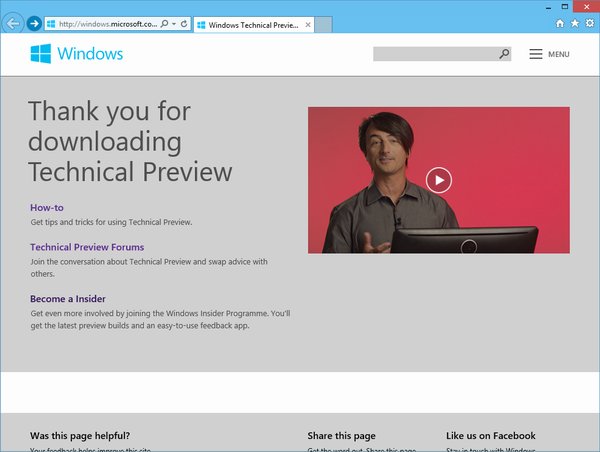Open the Technical Preview Forums link

coord(87,247)
